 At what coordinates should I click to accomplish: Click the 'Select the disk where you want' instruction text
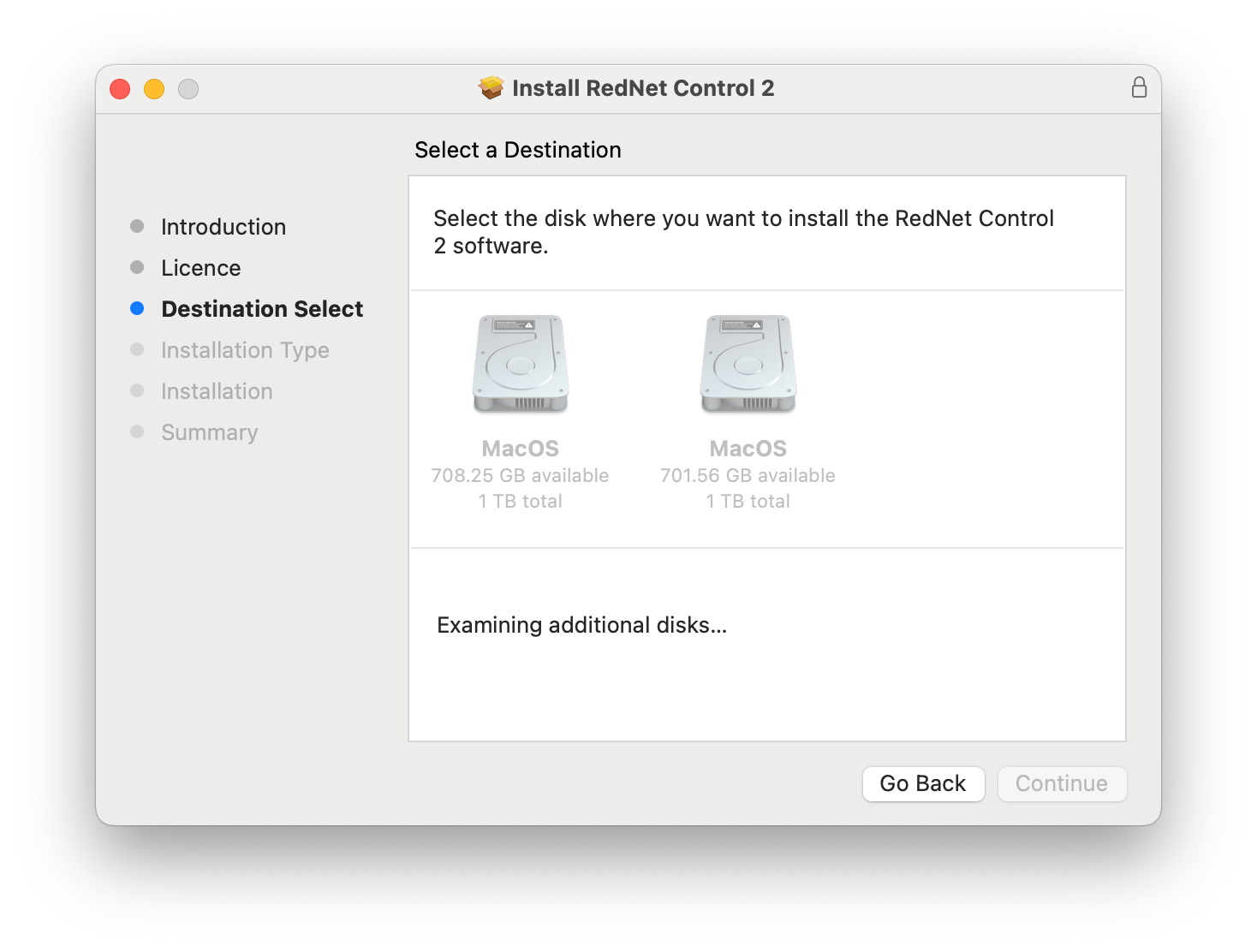(744, 232)
